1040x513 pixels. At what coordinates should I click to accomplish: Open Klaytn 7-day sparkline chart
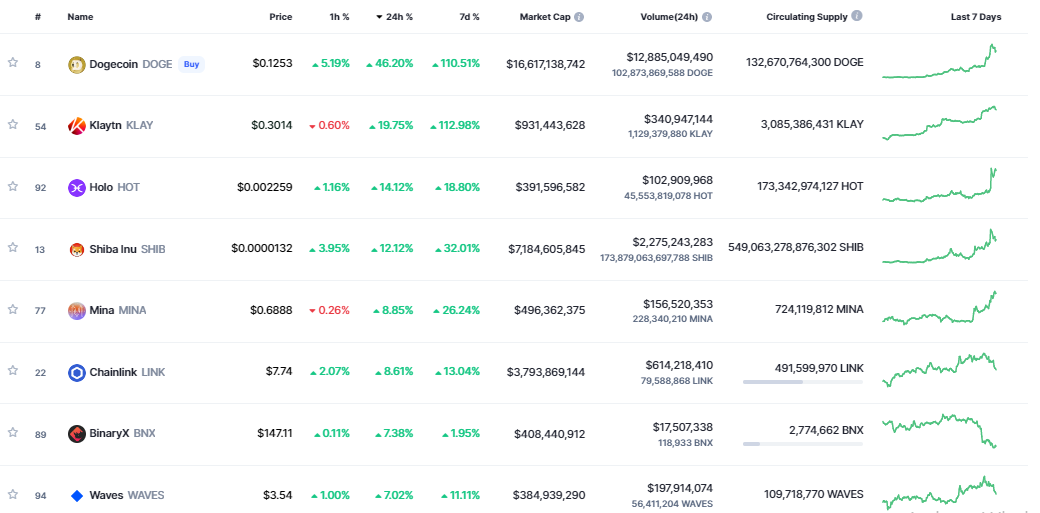[939, 123]
